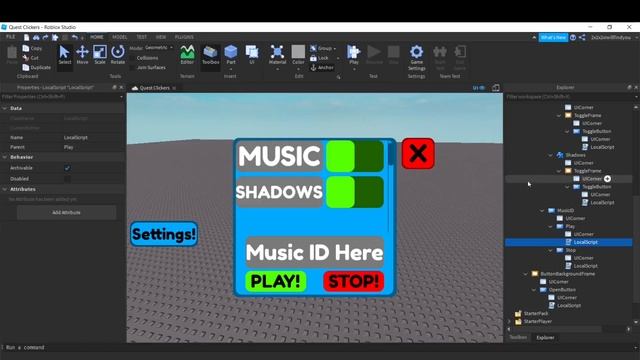Image resolution: width=640 pixels, height=360 pixels.
Task: Activate the Move tool
Action: [x=82, y=55]
